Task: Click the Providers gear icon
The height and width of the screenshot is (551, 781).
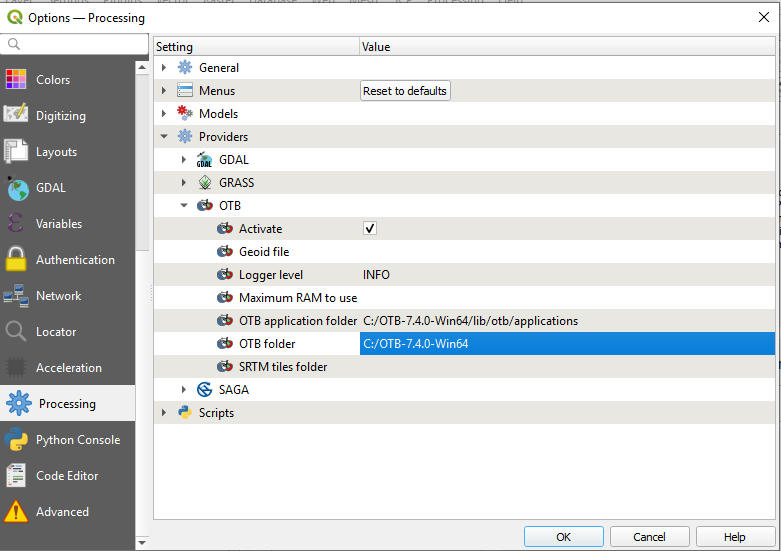Action: (x=185, y=136)
